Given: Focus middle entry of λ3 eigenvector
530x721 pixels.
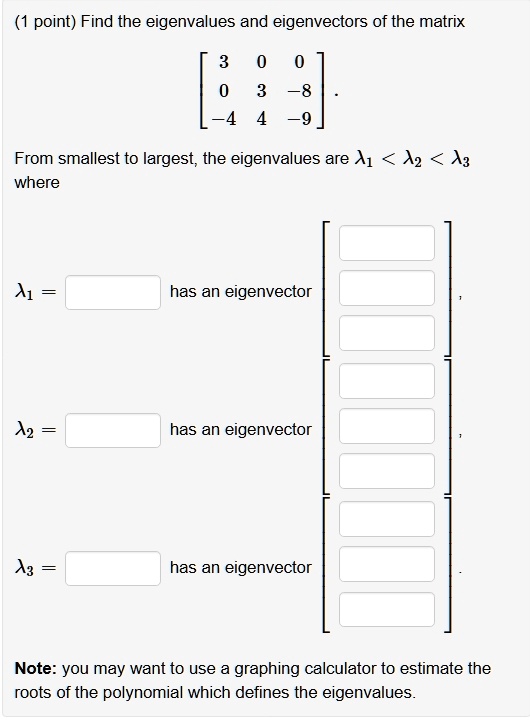Looking at the screenshot, I should click(387, 564).
